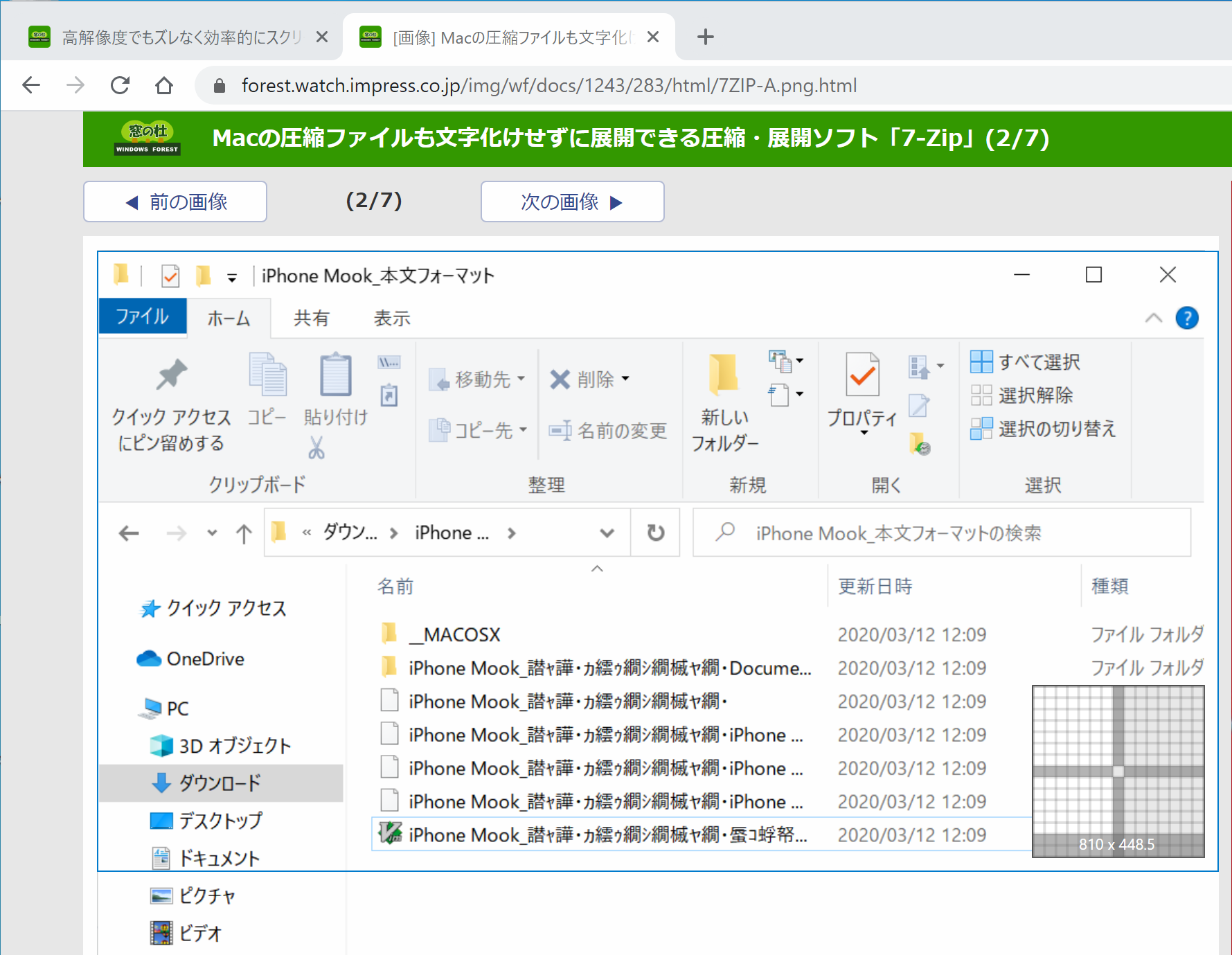
Task: Switch to the 表示 ribbon tab
Action: click(x=391, y=318)
